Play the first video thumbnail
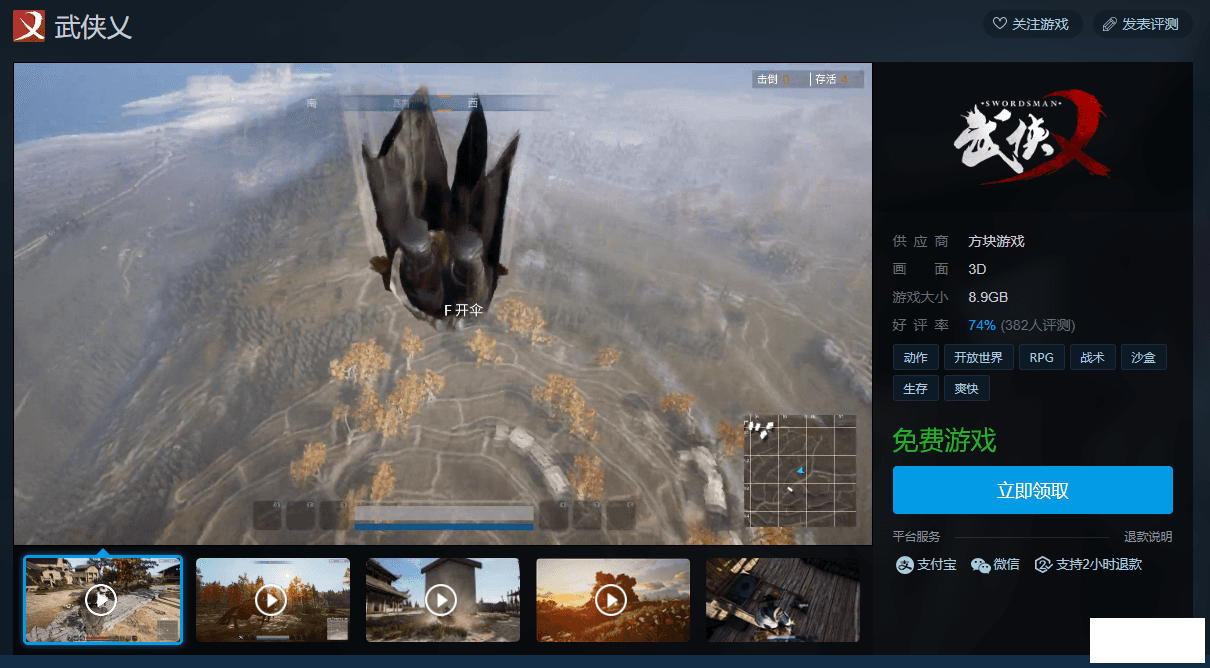This screenshot has width=1210, height=668. click(x=102, y=600)
